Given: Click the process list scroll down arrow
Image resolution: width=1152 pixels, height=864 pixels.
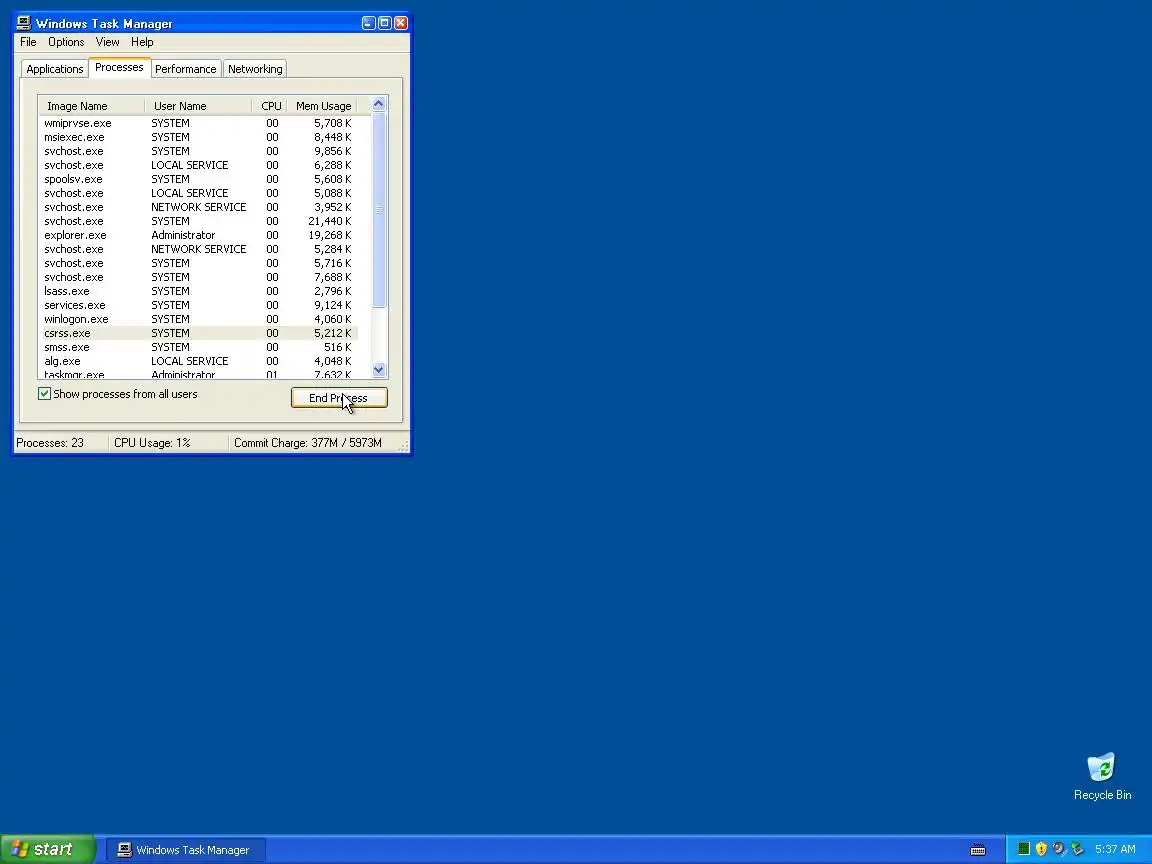Looking at the screenshot, I should [x=379, y=370].
